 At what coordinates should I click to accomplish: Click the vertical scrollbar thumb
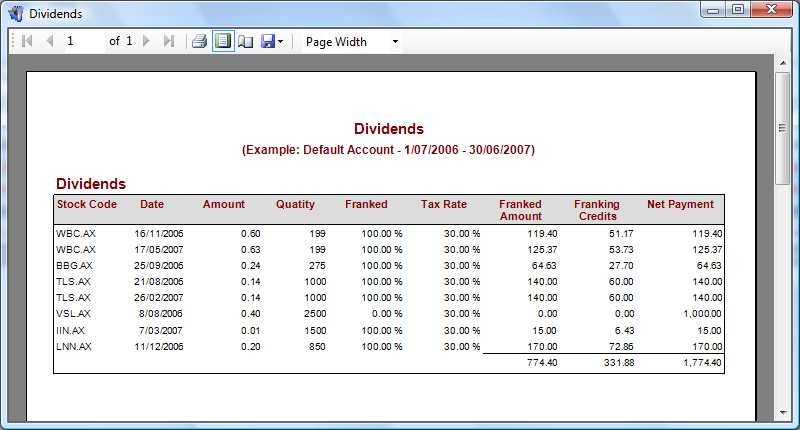(x=783, y=128)
